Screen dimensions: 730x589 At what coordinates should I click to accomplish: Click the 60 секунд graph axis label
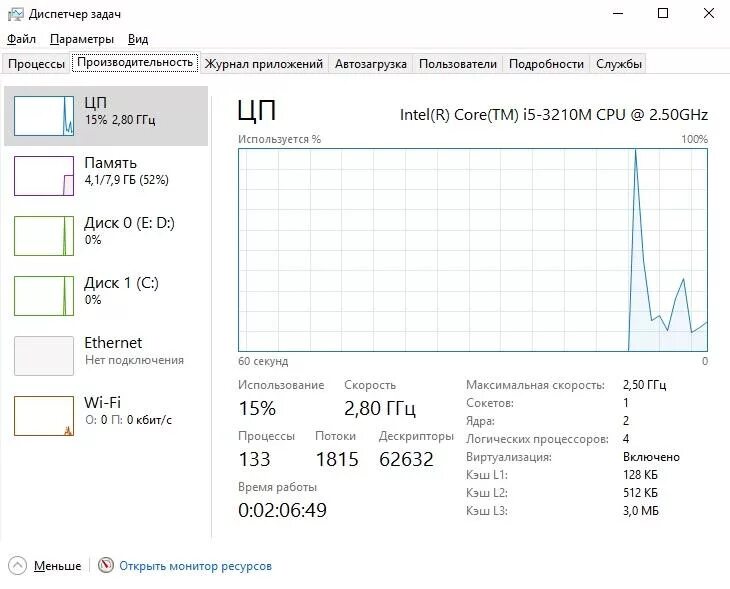point(263,361)
